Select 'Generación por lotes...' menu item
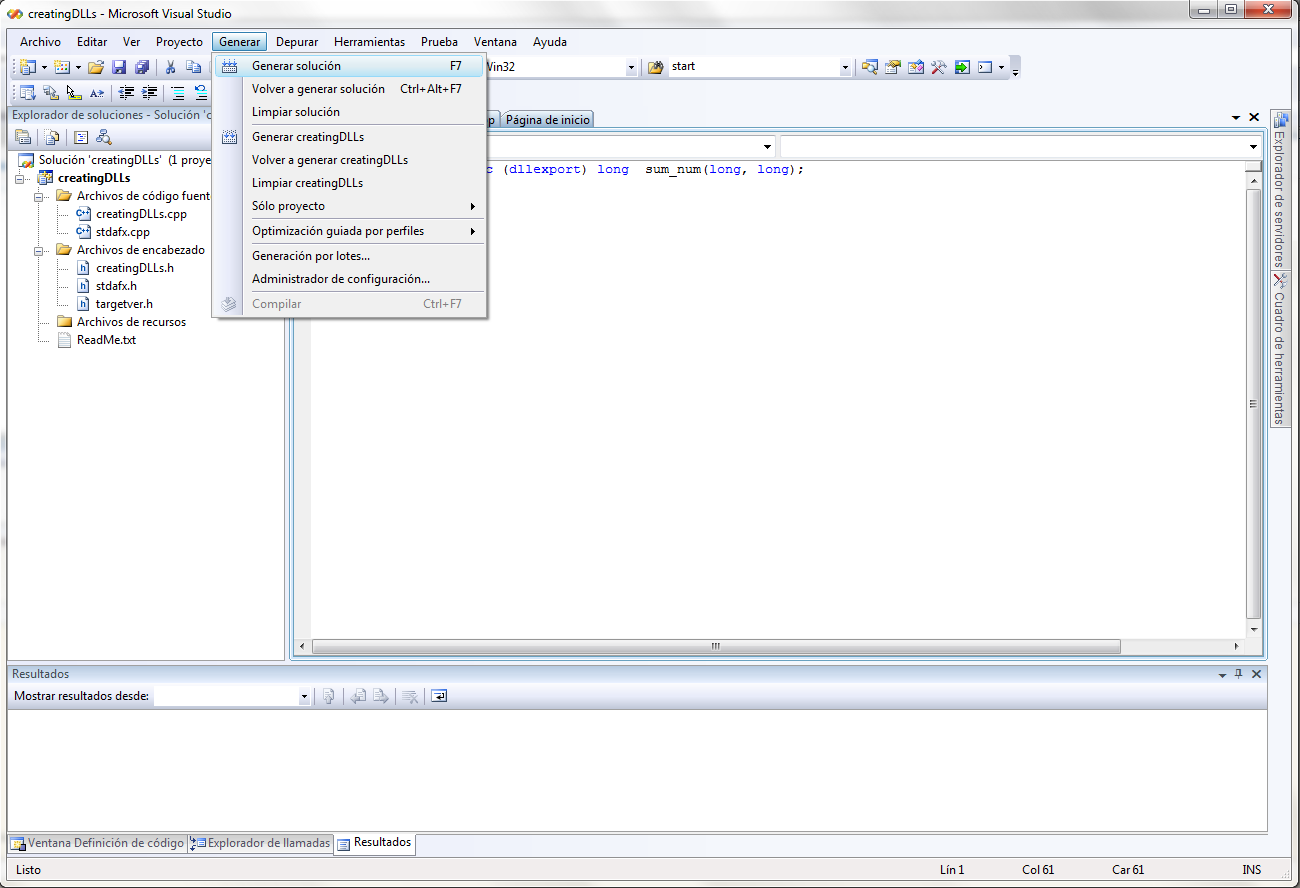The image size is (1300, 888). 349,256
